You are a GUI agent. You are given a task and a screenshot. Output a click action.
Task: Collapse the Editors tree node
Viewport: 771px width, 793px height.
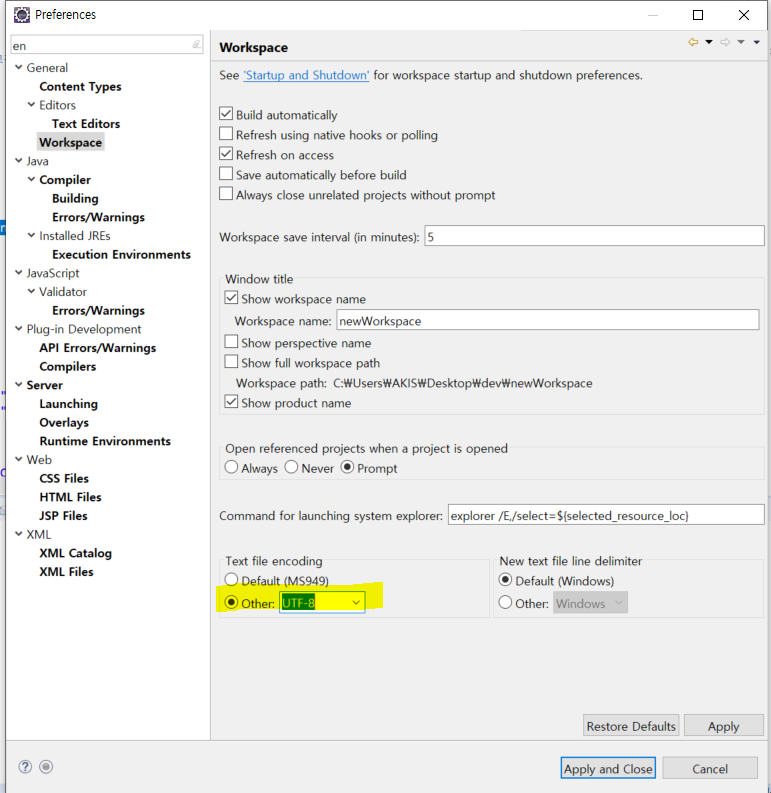[31, 105]
